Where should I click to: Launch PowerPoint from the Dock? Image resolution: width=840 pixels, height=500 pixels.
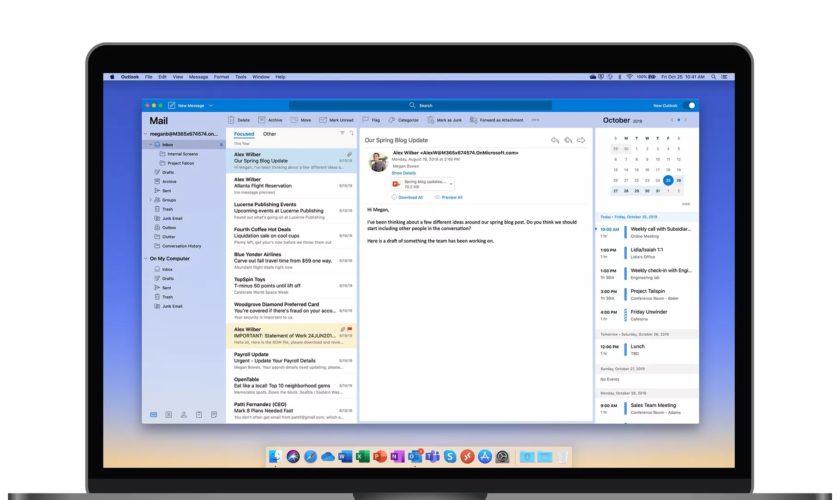tap(380, 457)
